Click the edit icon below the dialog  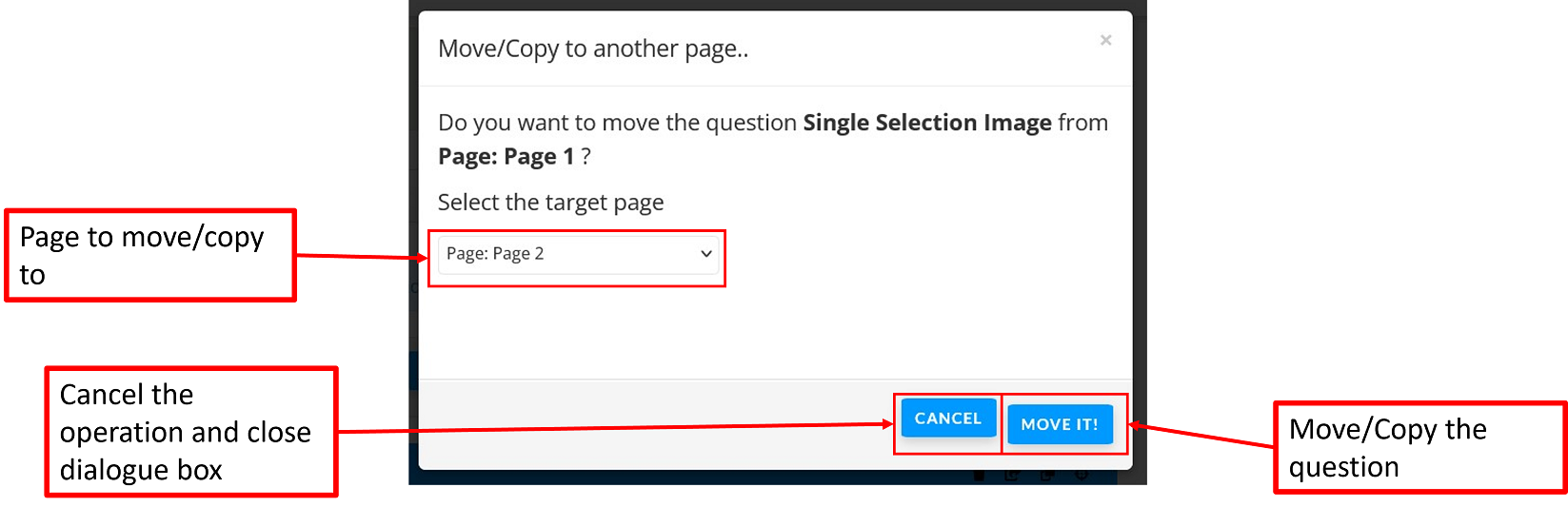point(1012,476)
